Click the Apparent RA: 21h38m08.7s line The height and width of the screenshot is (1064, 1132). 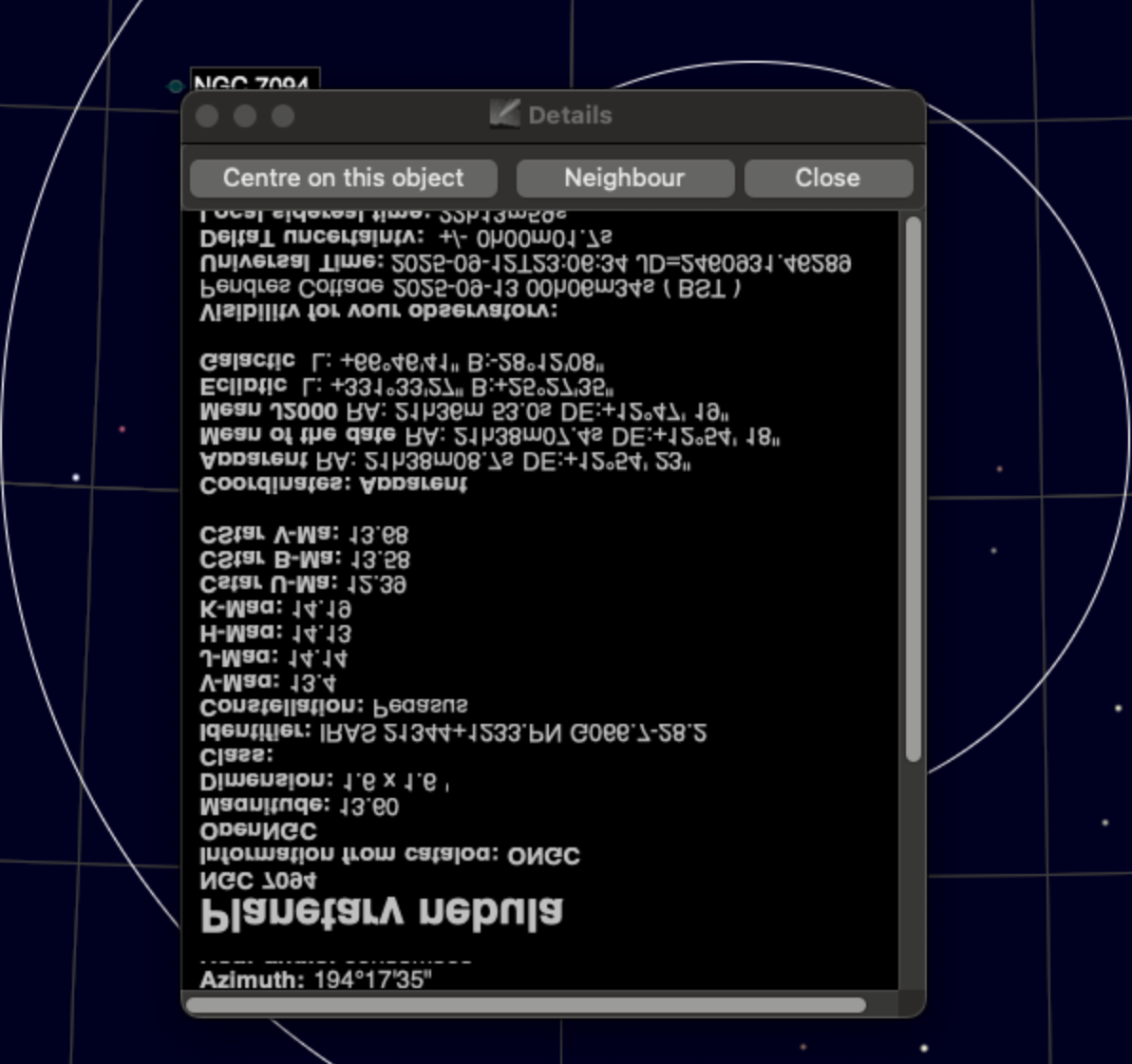tap(445, 461)
